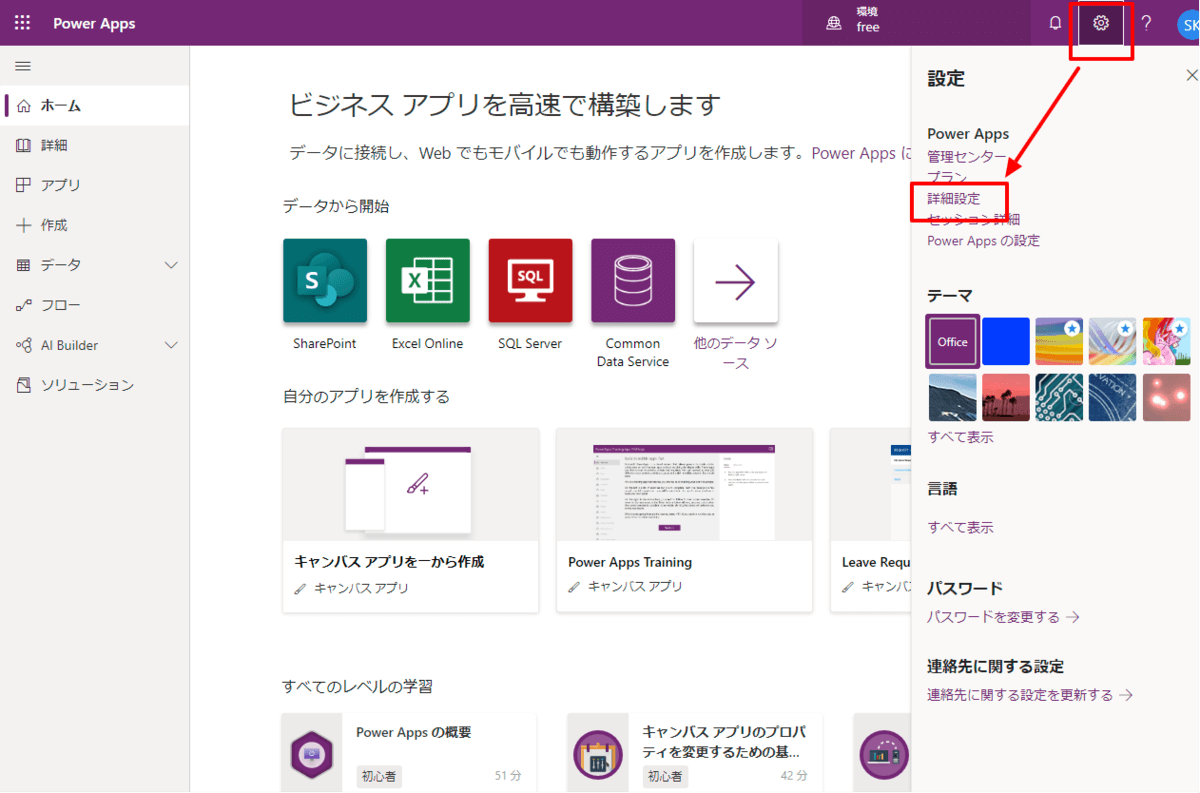This screenshot has width=1200, height=793.
Task: Click the environment picker icon
Action: click(x=834, y=24)
